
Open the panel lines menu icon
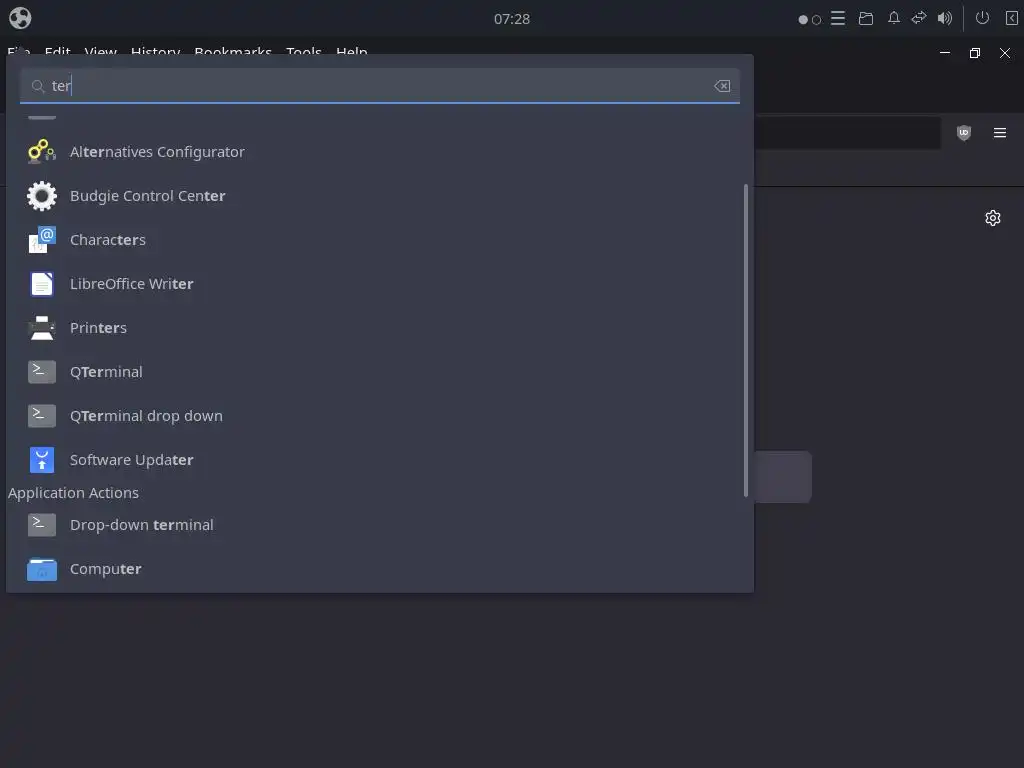click(838, 18)
